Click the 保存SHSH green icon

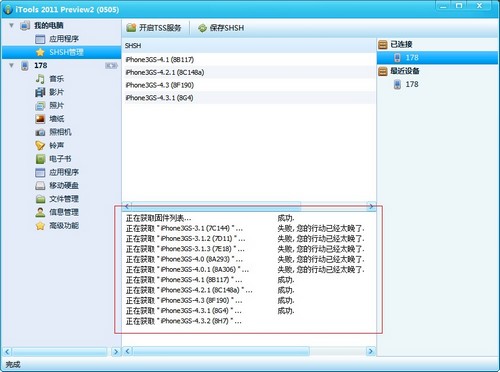click(x=202, y=28)
